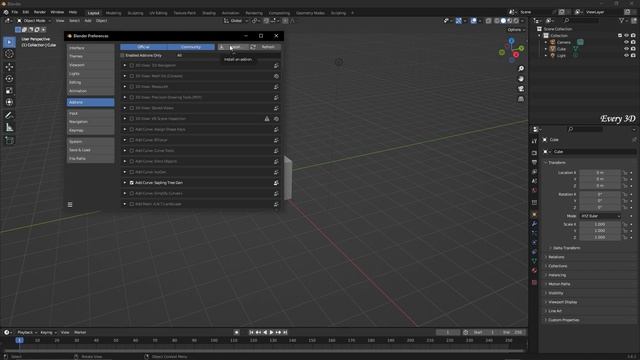
Task: Enable the Enabled Add-ons Only checkbox
Action: 122,55
